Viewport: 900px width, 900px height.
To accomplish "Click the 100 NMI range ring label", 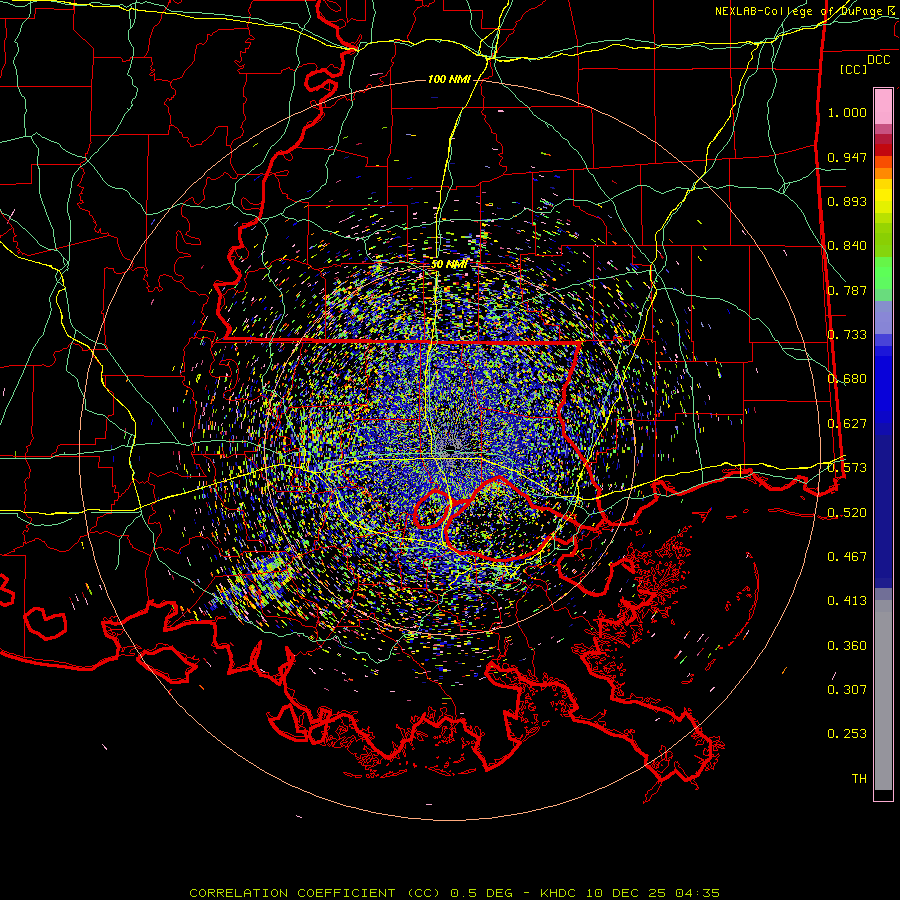I will coord(448,79).
